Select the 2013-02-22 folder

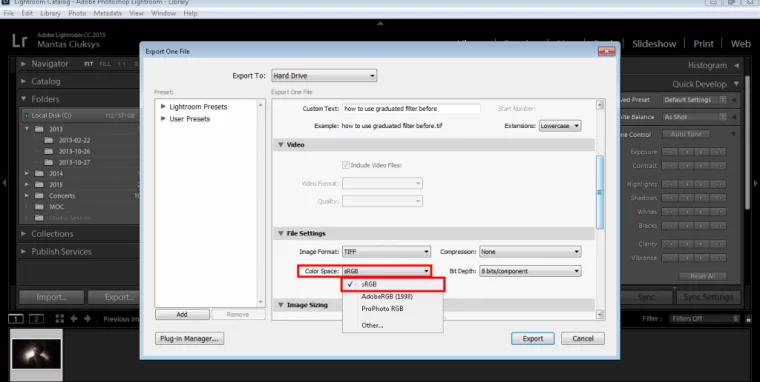click(74, 140)
